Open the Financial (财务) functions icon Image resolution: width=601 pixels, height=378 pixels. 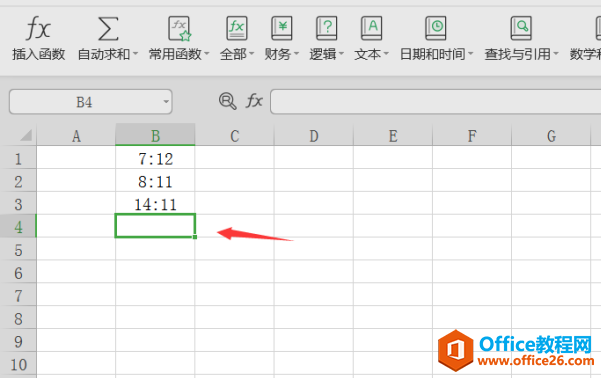pyautogui.click(x=282, y=28)
